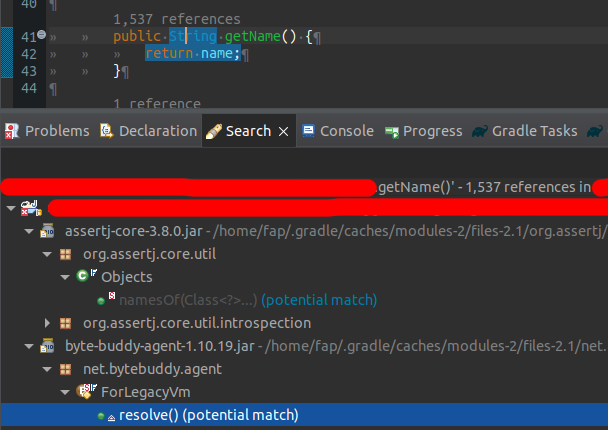Image resolution: width=608 pixels, height=430 pixels.
Task: Collapse the org.assertj.core.util package
Action: (x=47, y=254)
